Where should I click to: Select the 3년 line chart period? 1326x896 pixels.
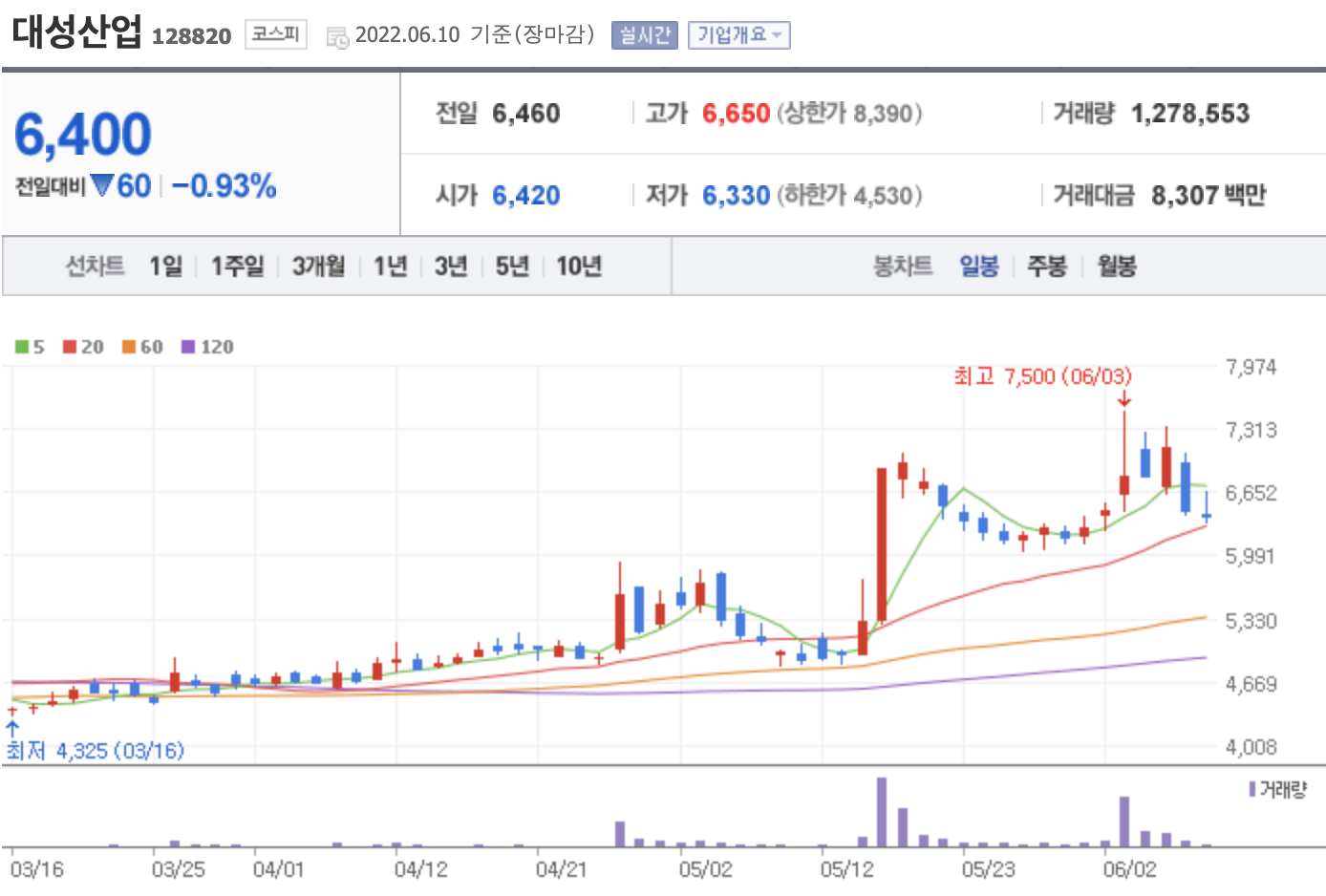point(451,266)
